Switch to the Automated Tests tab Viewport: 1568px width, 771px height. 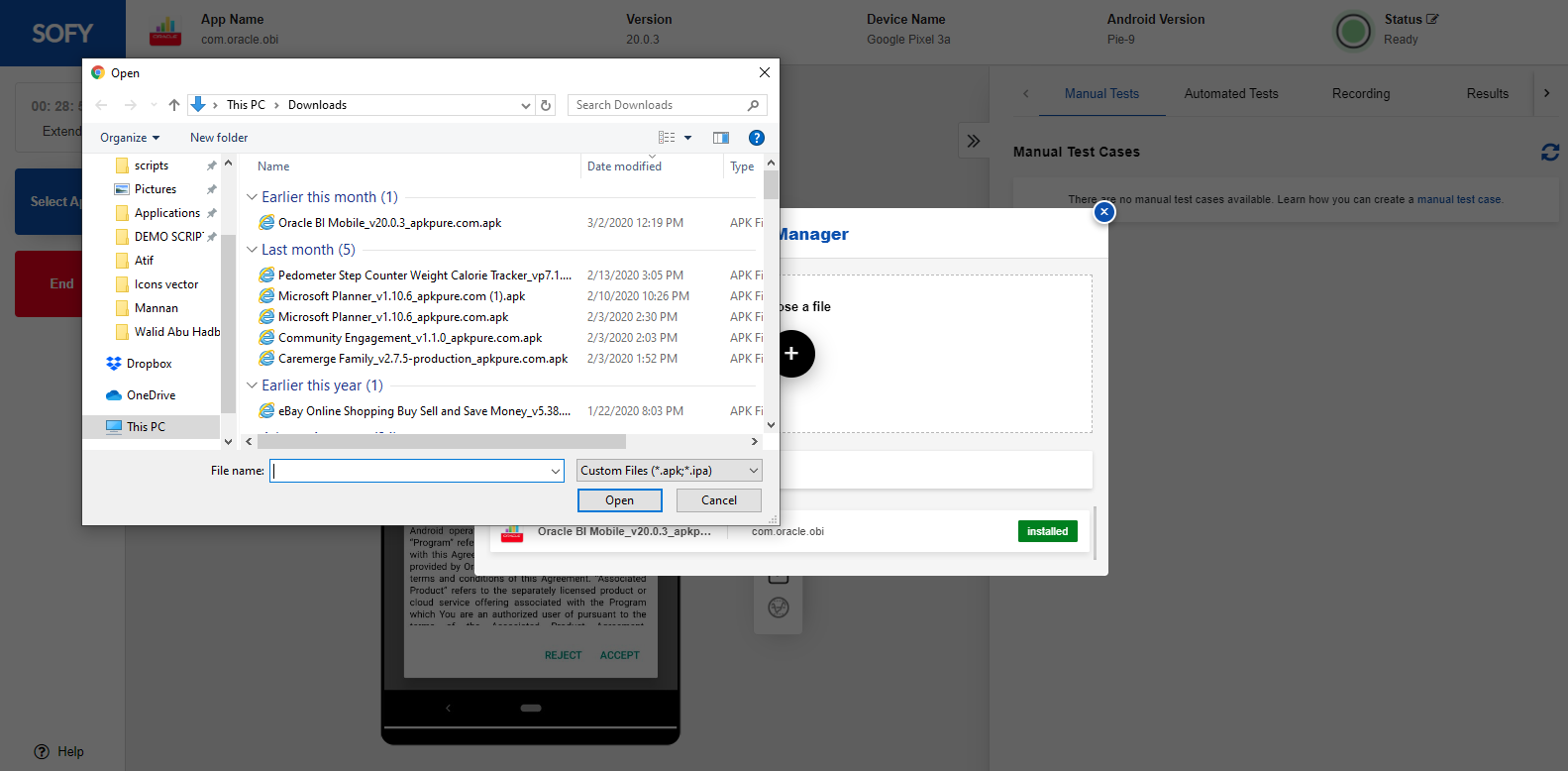click(x=1231, y=93)
